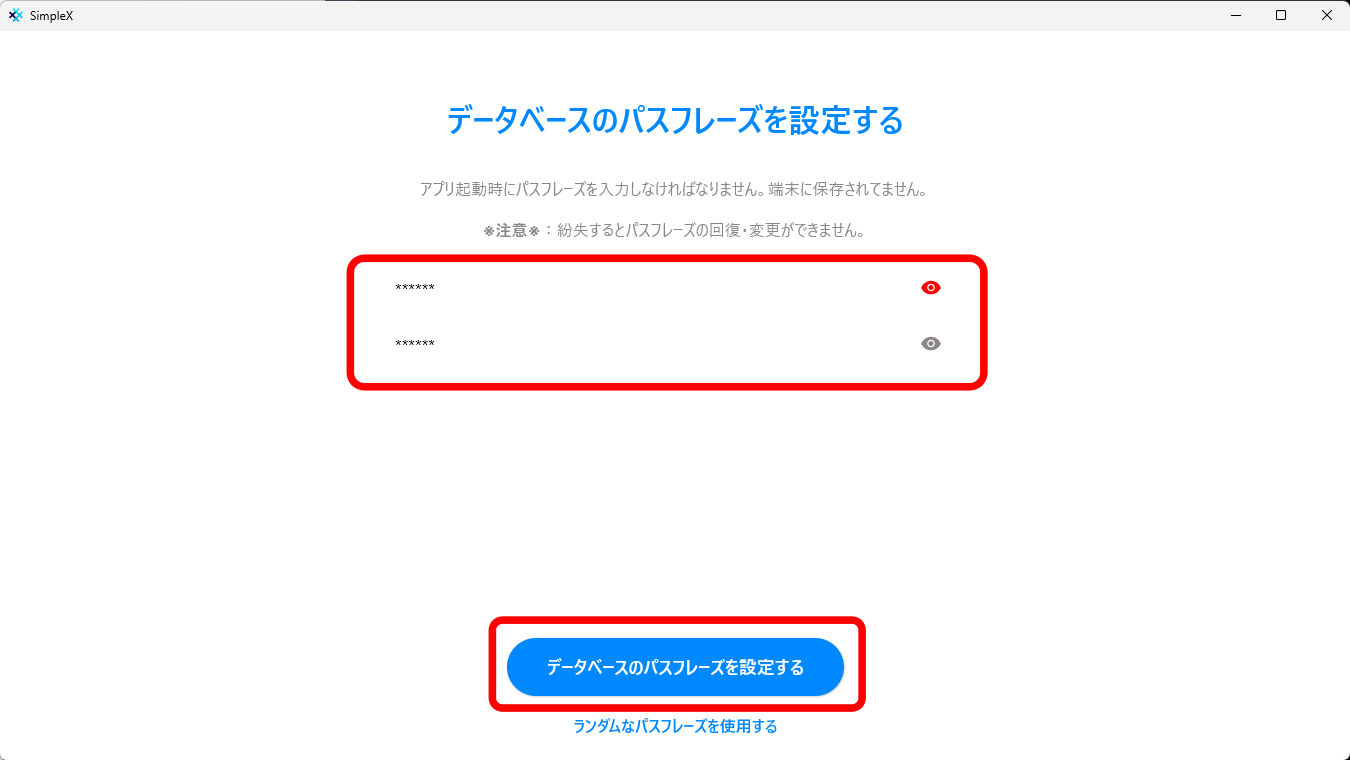This screenshot has height=760, width=1350.
Task: Show the first passphrase using red eye icon
Action: pos(931,288)
